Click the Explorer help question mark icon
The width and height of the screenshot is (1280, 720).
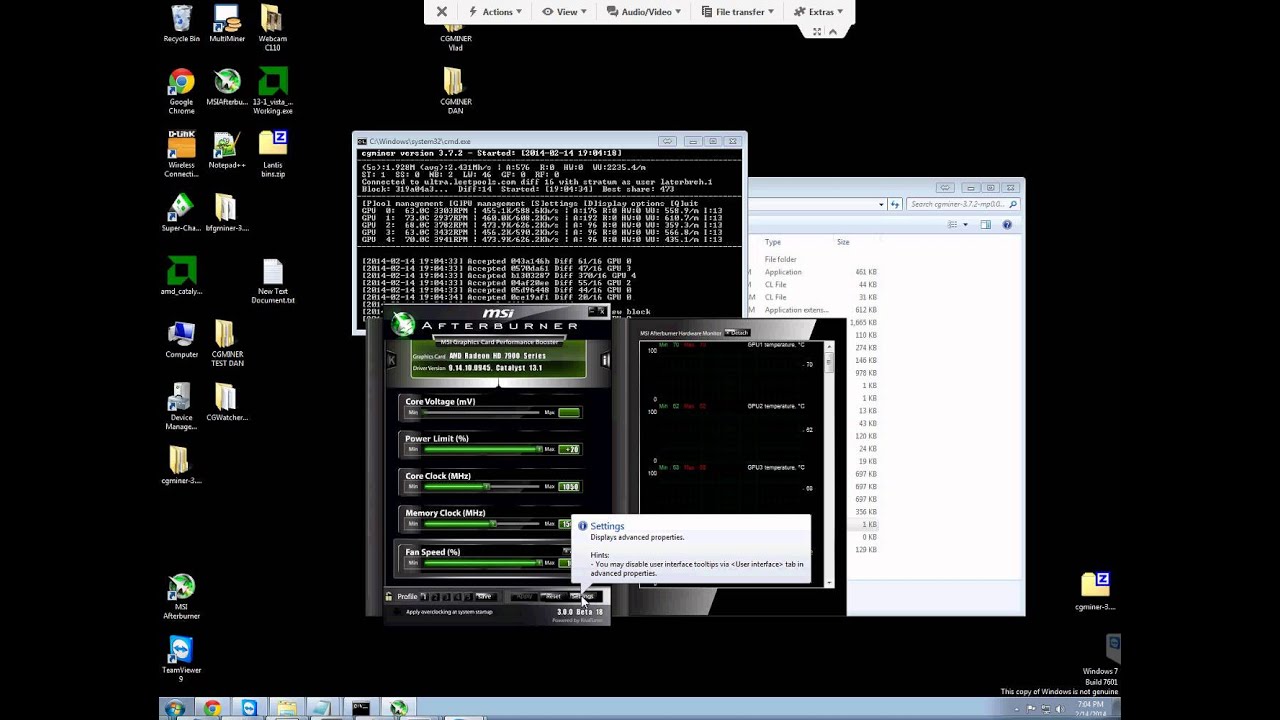tap(1007, 225)
